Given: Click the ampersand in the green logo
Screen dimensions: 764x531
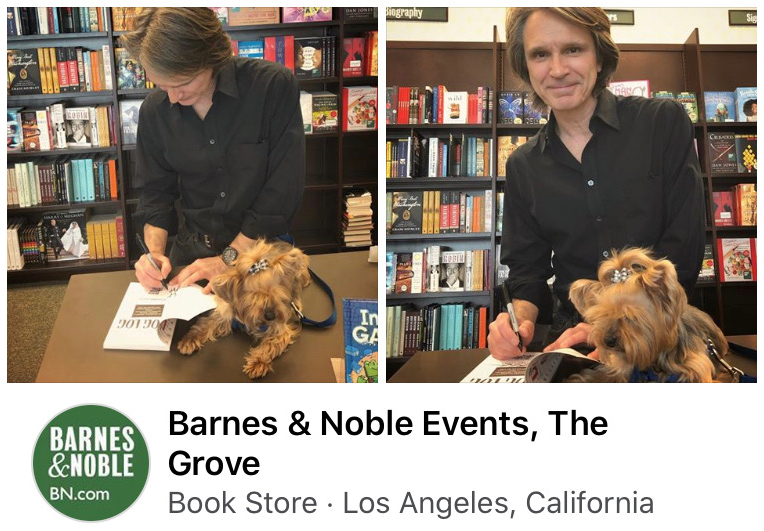Looking at the screenshot, I should coord(58,466).
